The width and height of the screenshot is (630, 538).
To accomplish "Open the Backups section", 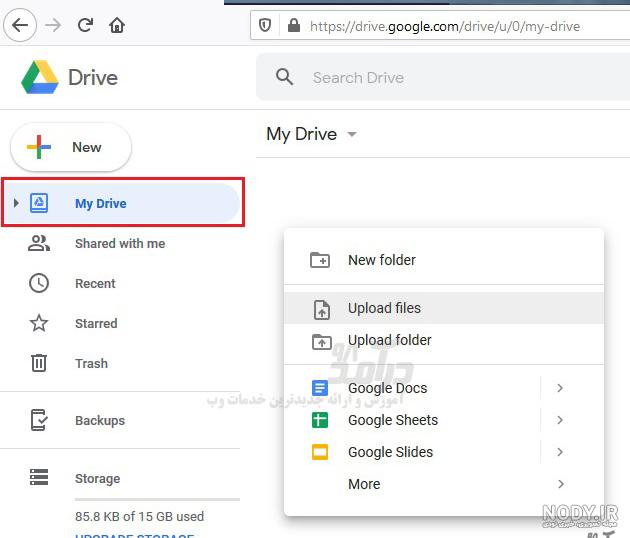I will tap(120, 420).
